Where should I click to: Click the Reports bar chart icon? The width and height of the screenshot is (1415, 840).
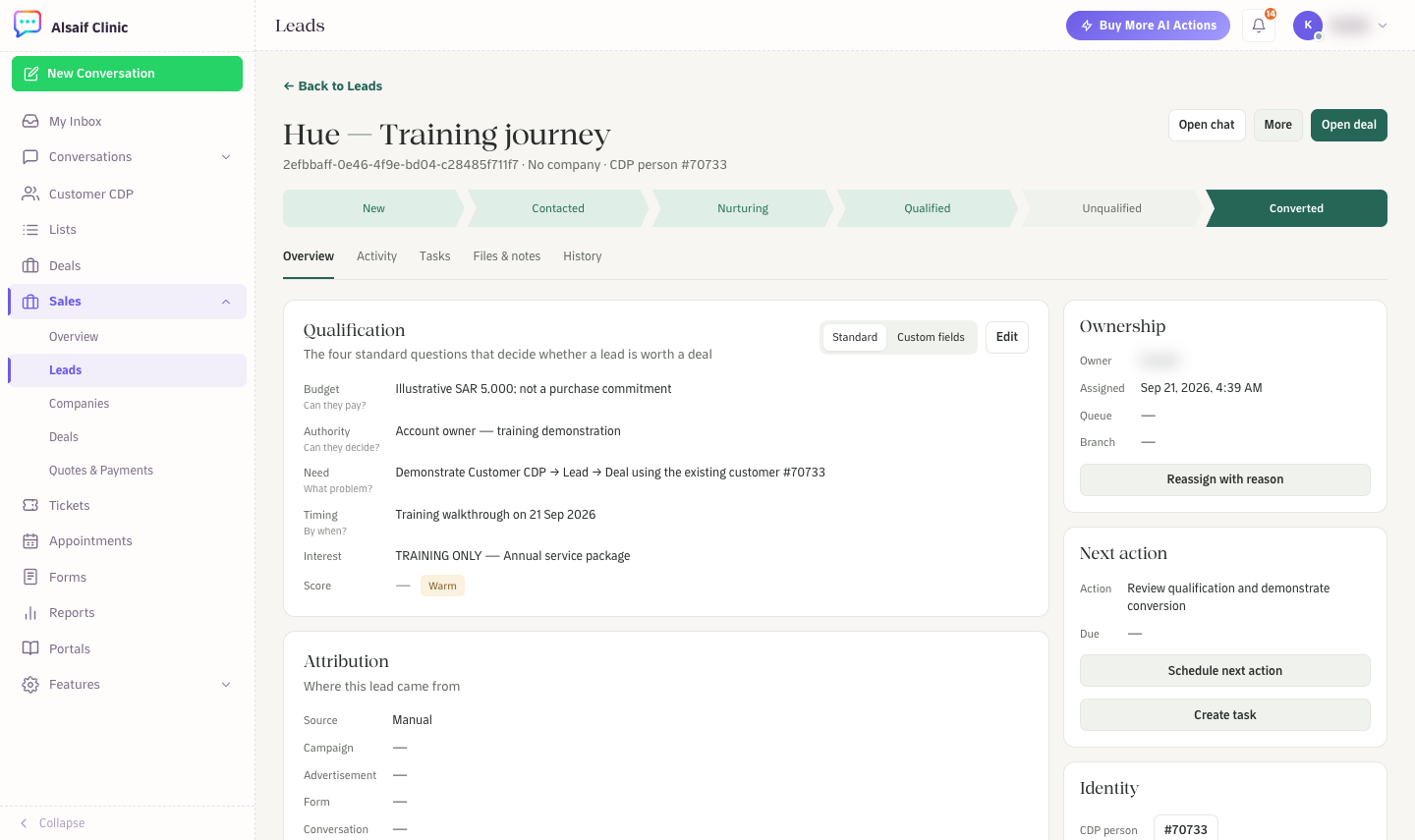(x=30, y=613)
